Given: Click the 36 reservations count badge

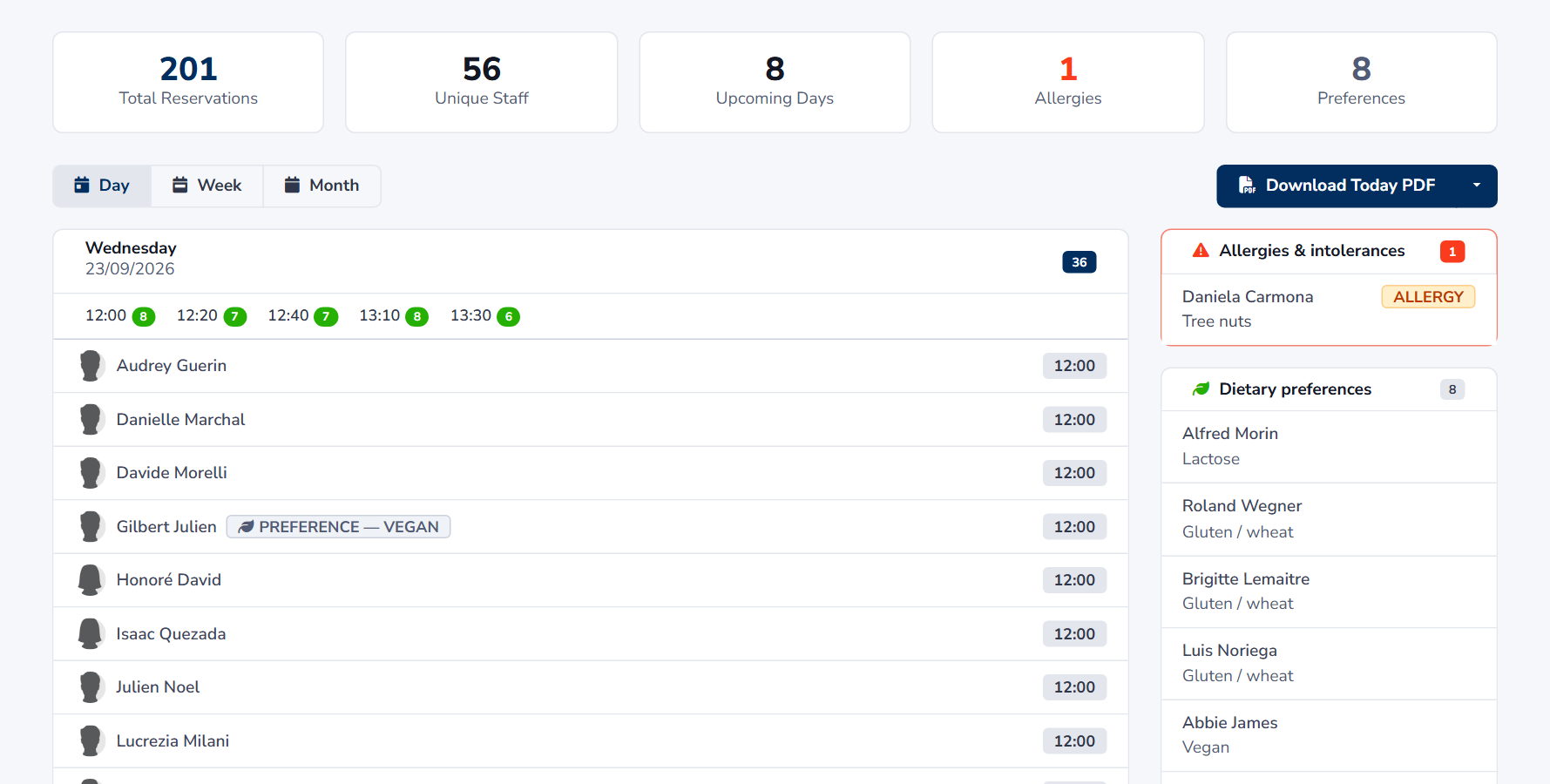Looking at the screenshot, I should 1080,262.
